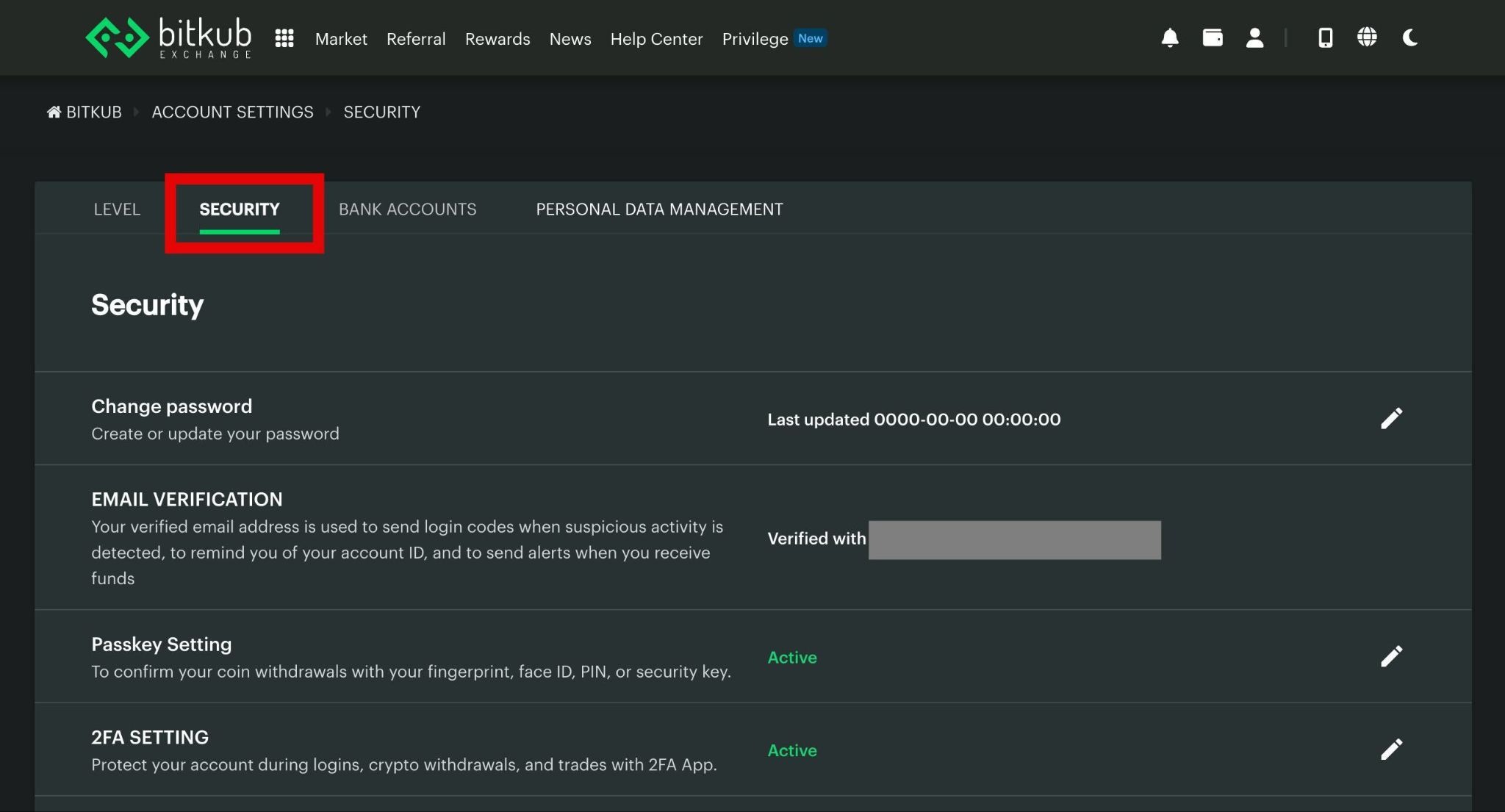
Task: Open the wallet icon in header
Action: click(1213, 37)
